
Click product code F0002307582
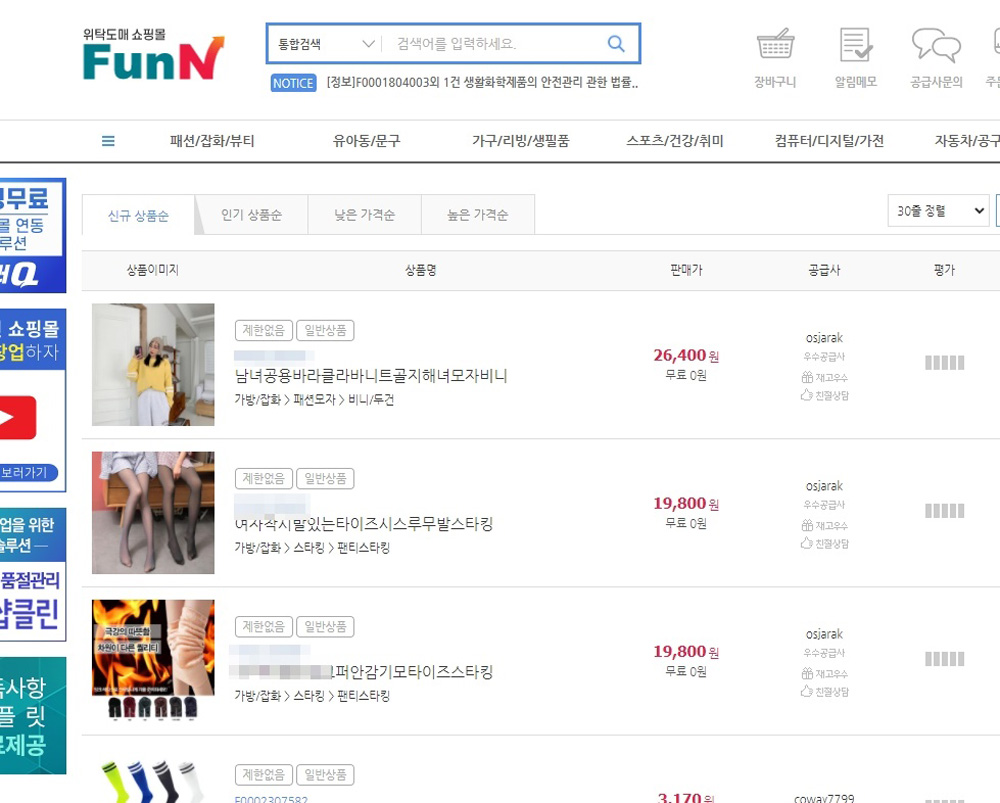271,799
